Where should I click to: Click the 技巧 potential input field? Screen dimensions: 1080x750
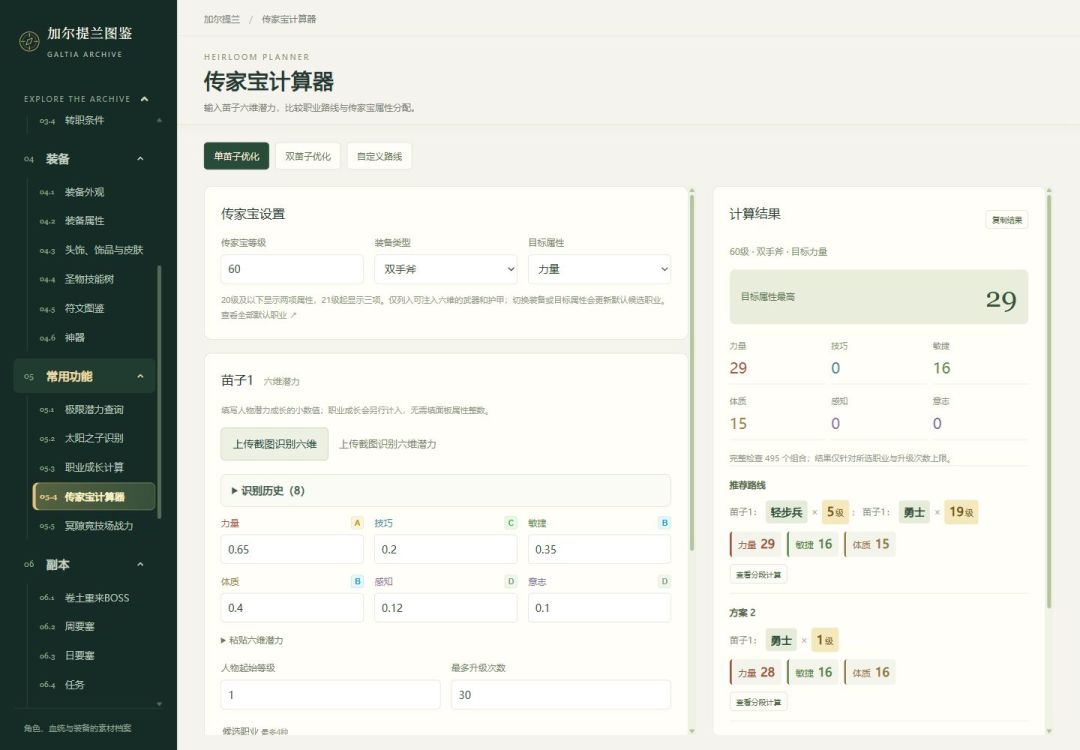pos(446,550)
